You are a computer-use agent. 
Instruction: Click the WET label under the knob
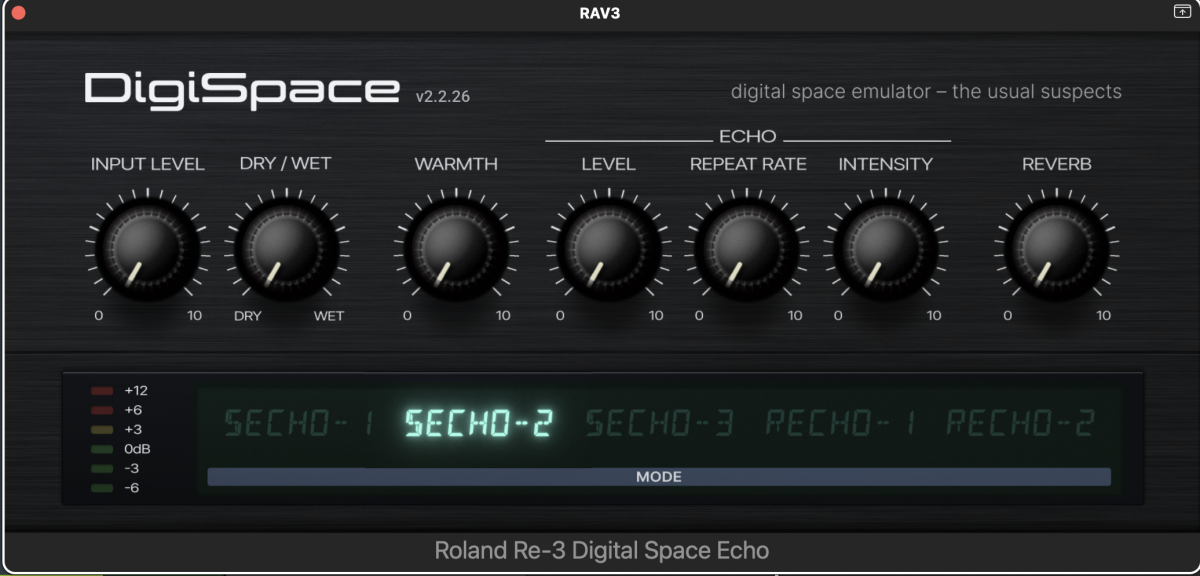click(x=329, y=316)
